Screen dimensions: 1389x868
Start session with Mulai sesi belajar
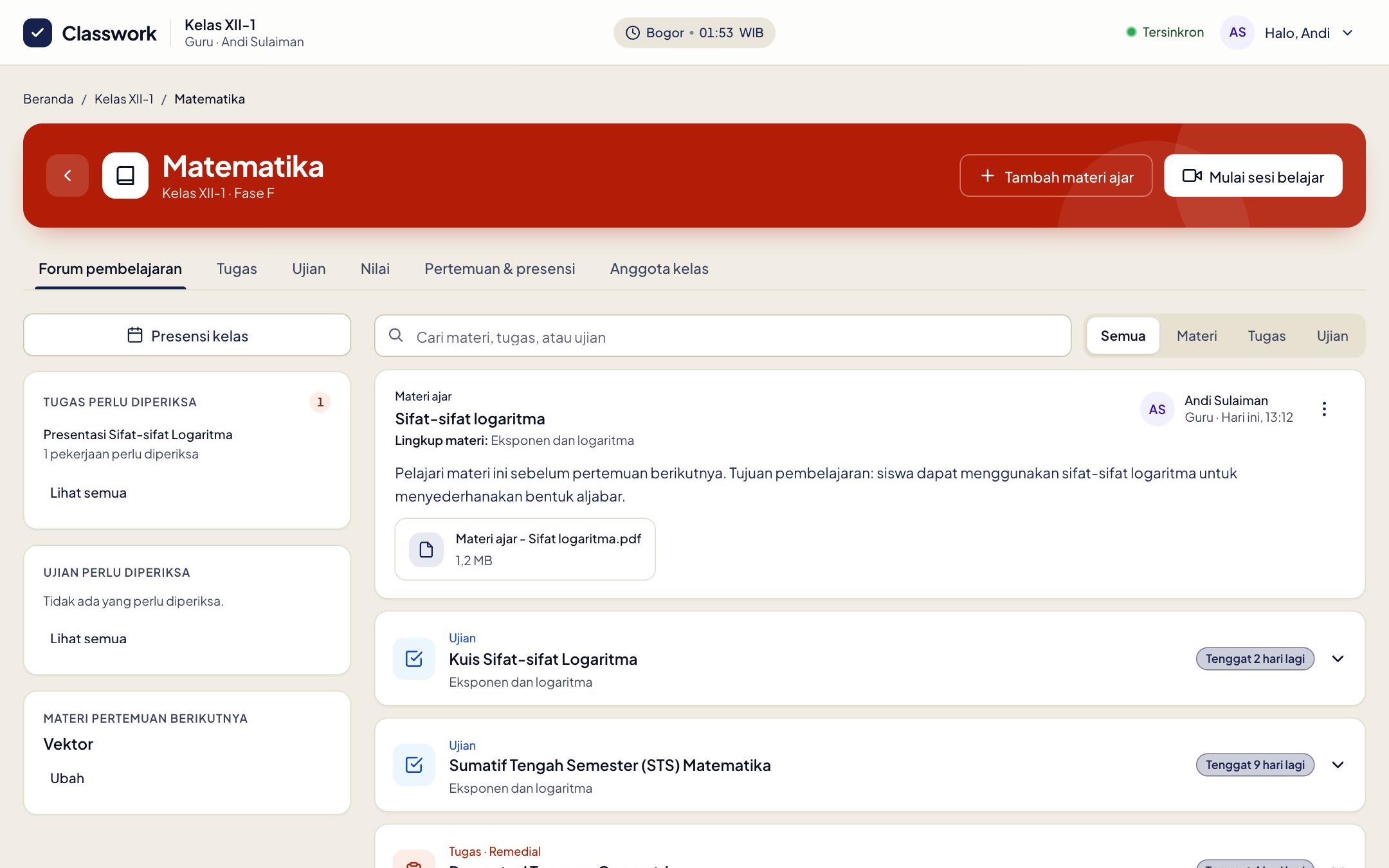pos(1253,176)
